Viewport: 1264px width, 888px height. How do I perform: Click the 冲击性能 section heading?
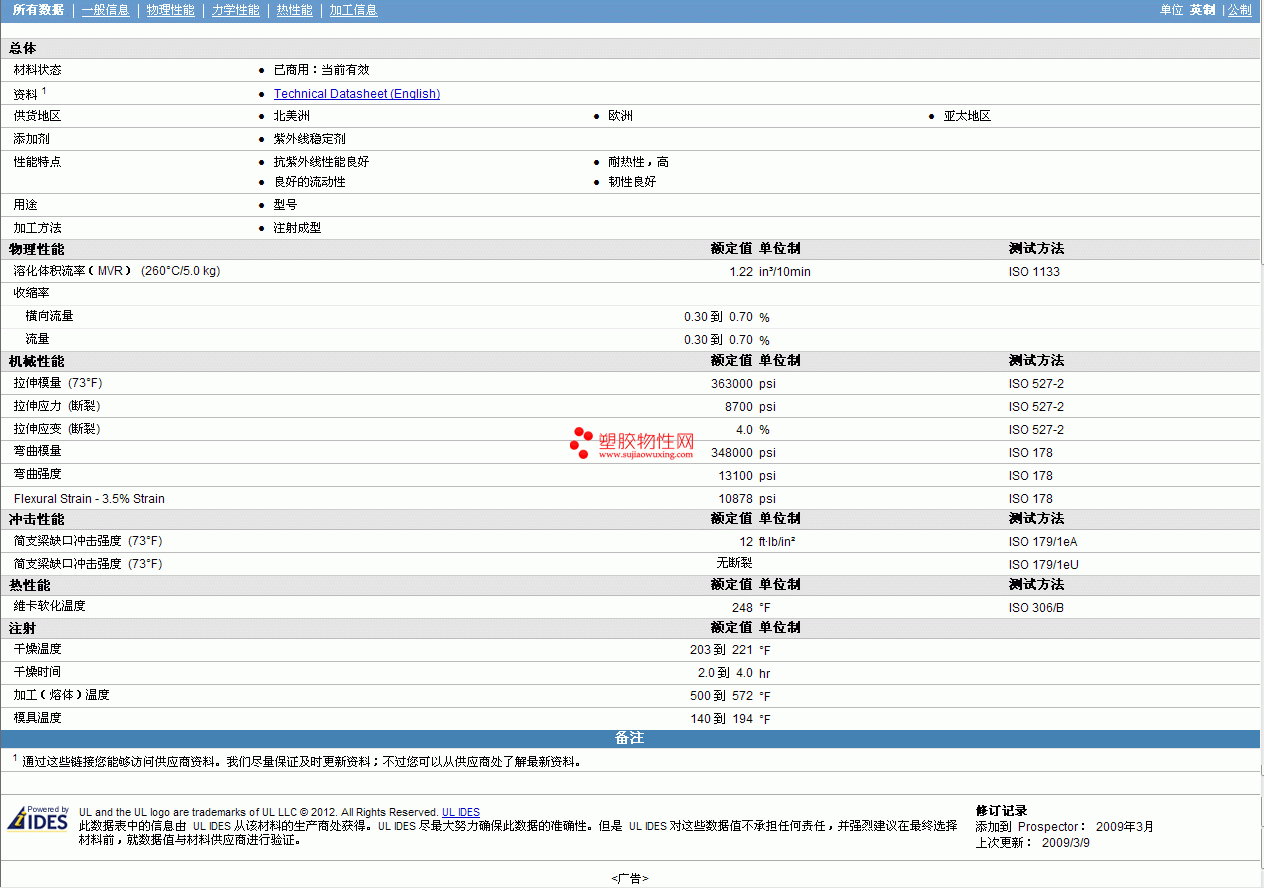coord(36,519)
